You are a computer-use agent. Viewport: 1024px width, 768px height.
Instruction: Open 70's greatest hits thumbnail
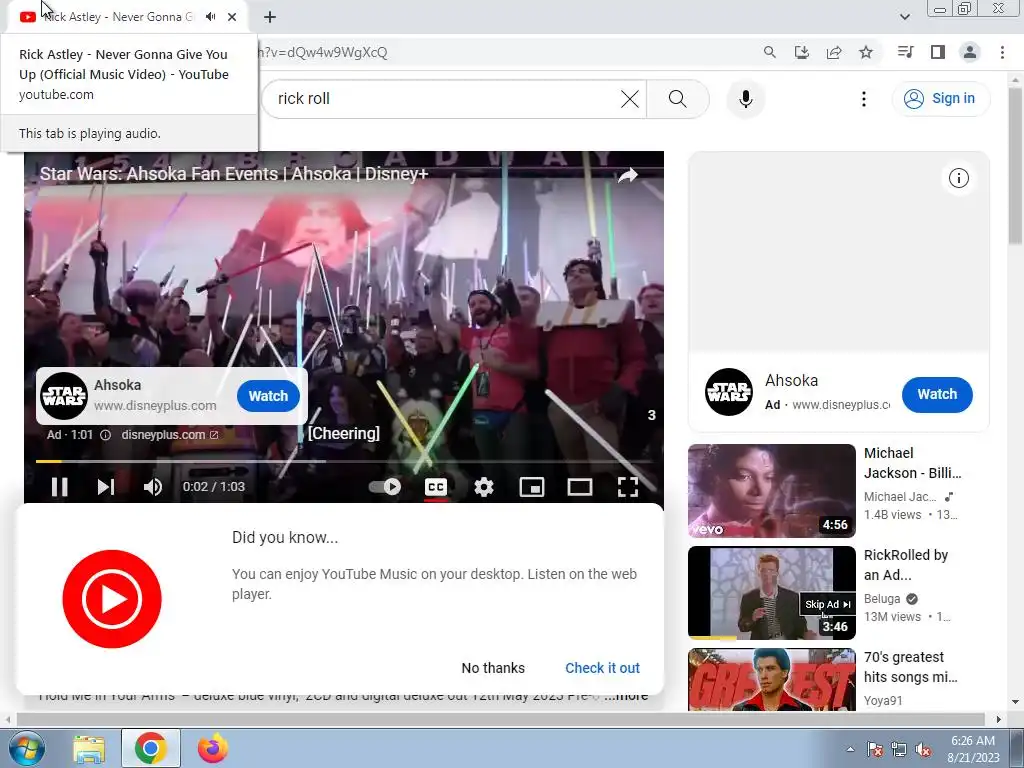tap(771, 679)
